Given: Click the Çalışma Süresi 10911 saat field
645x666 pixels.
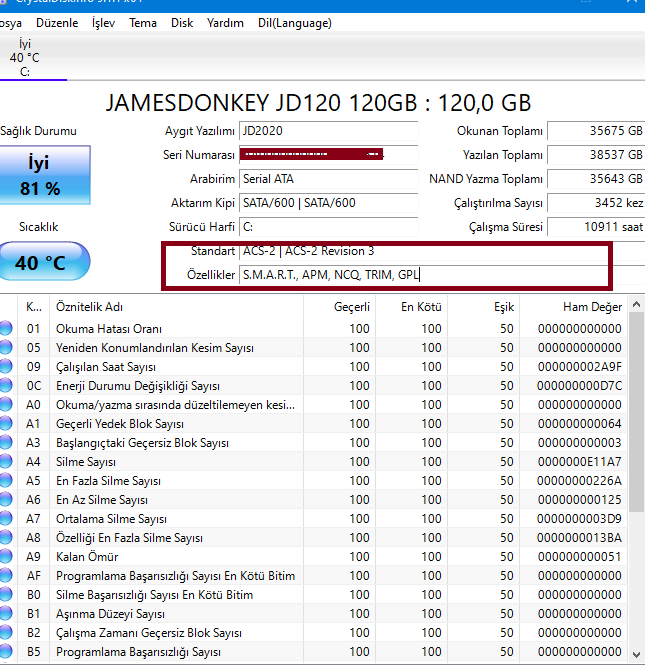Looking at the screenshot, I should [x=596, y=227].
